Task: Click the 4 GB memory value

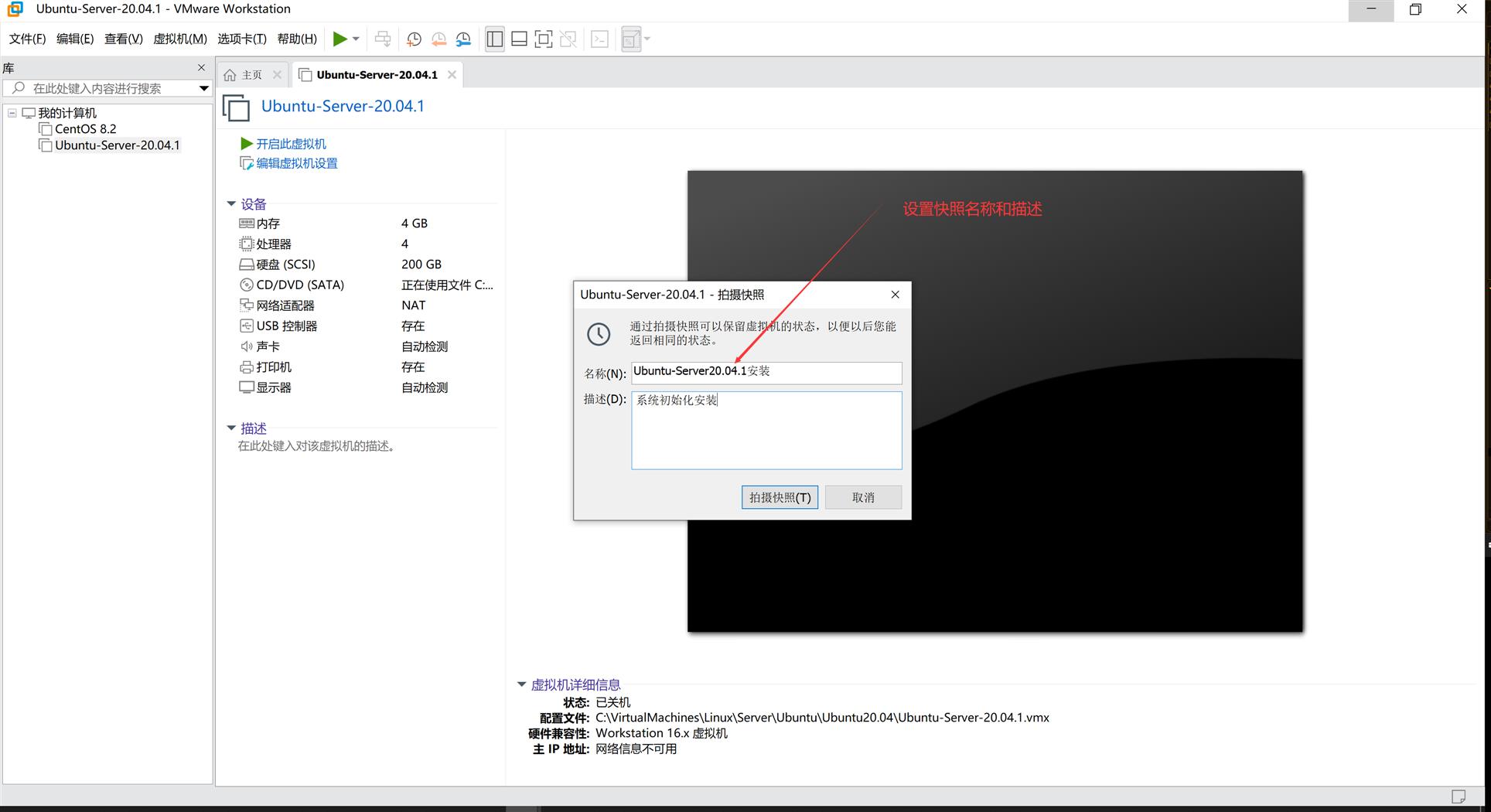Action: point(415,223)
